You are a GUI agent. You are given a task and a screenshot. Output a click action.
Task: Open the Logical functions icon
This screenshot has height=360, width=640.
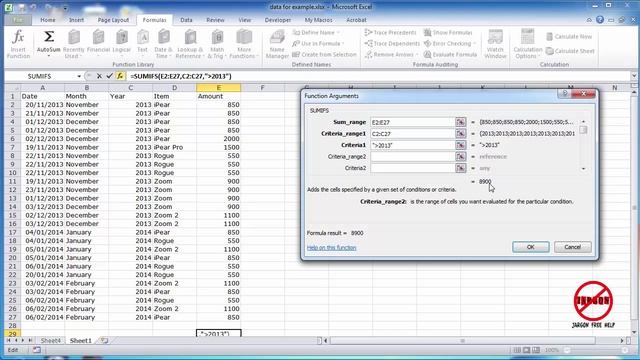pos(122,42)
